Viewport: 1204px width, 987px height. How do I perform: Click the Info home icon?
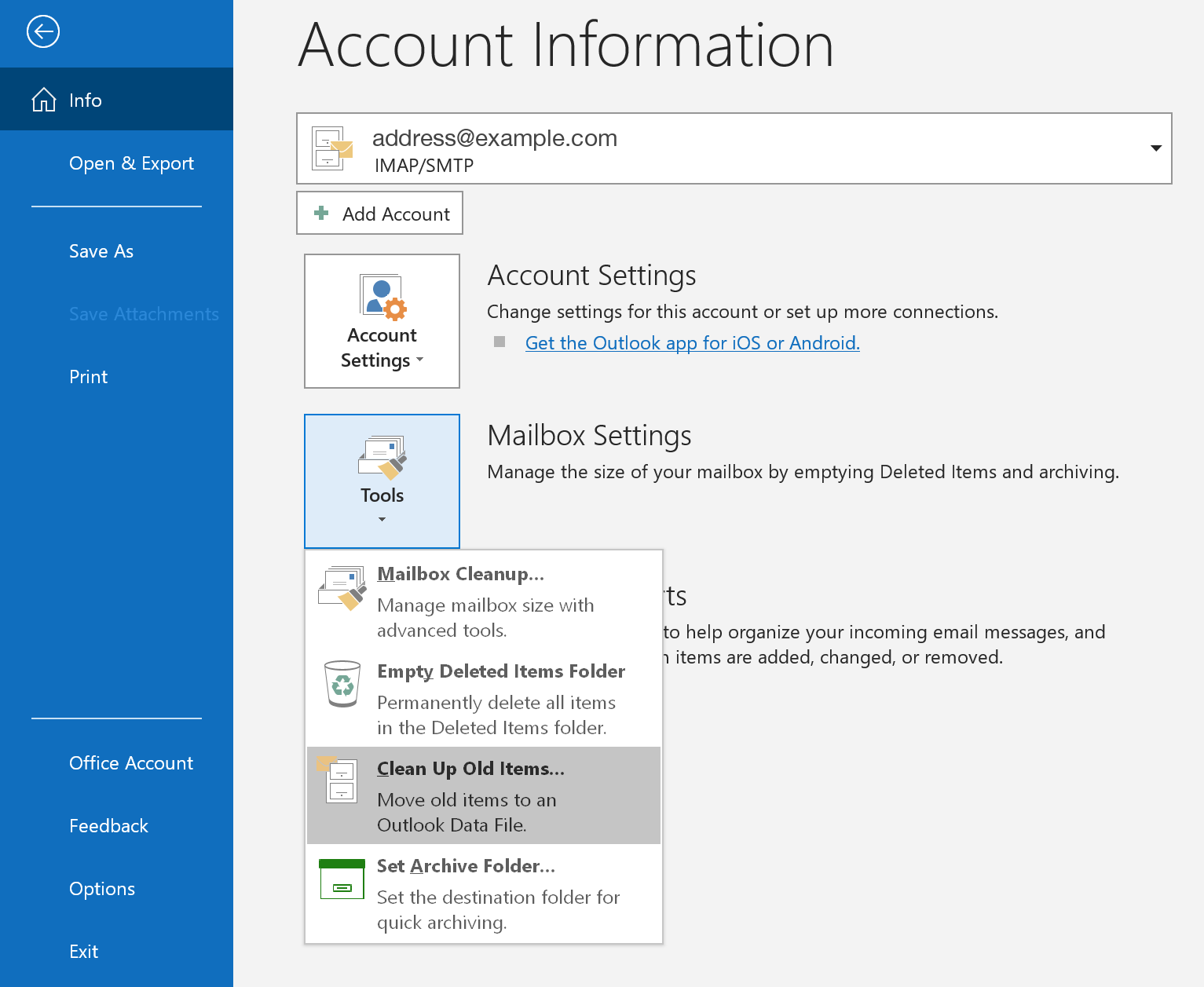point(44,100)
